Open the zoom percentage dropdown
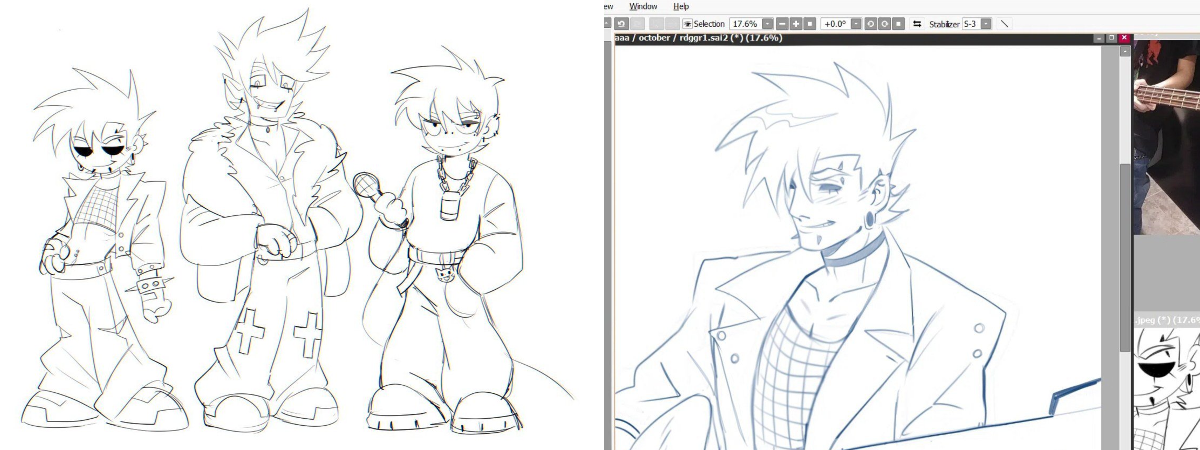 (x=767, y=23)
